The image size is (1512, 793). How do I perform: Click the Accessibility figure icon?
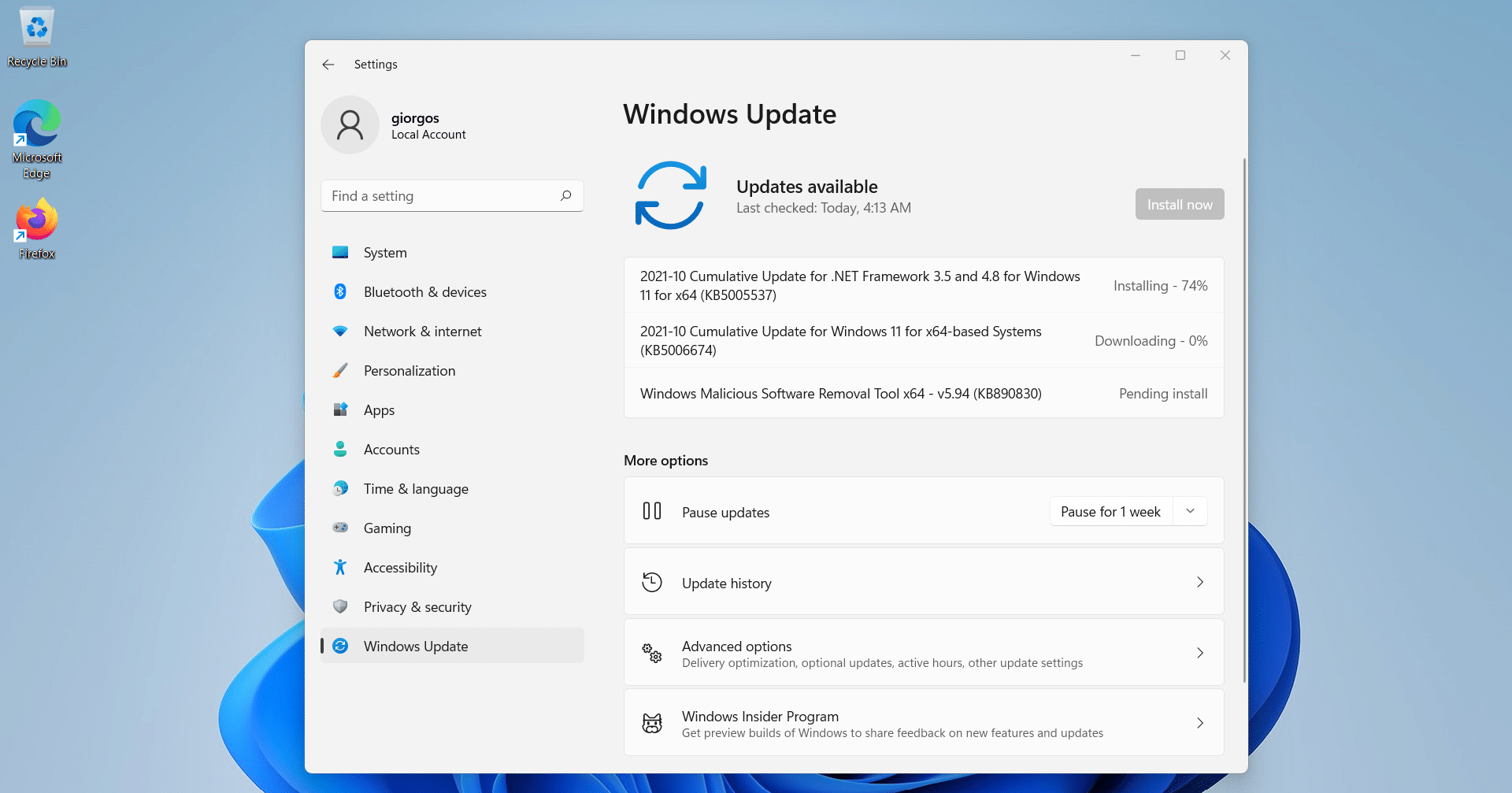[340, 567]
